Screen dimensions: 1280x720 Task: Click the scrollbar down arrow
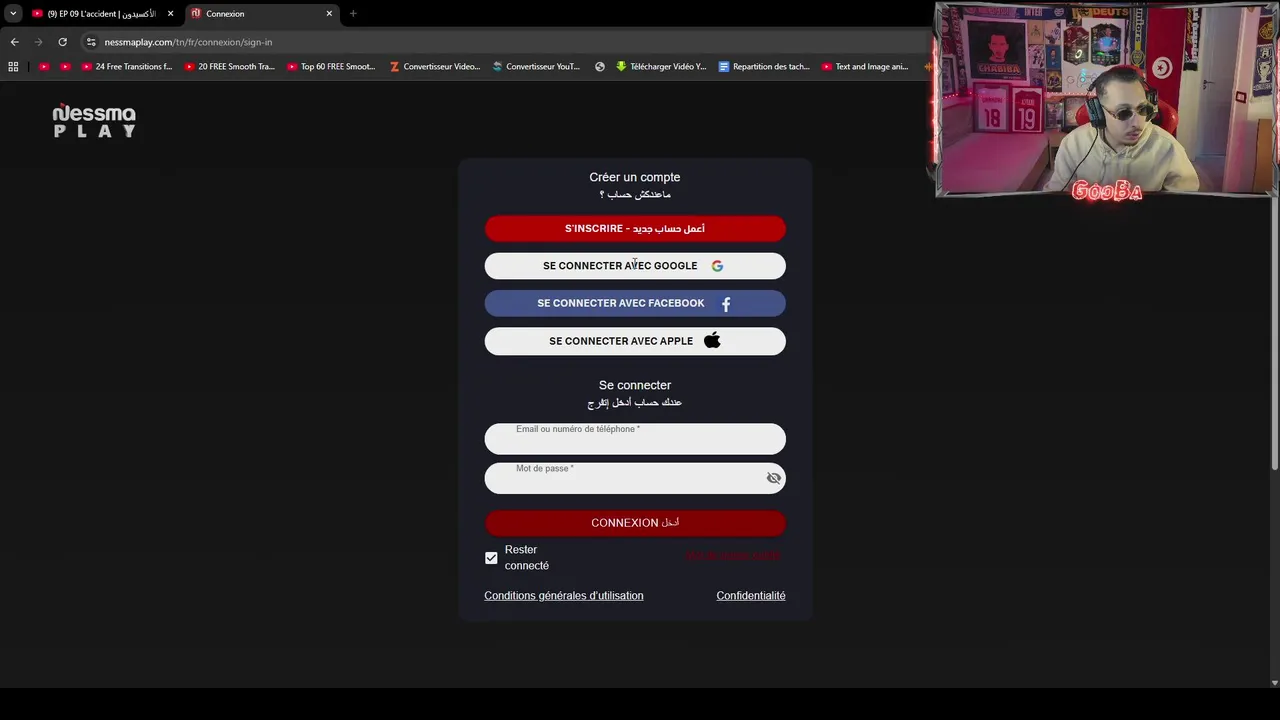[x=1274, y=683]
